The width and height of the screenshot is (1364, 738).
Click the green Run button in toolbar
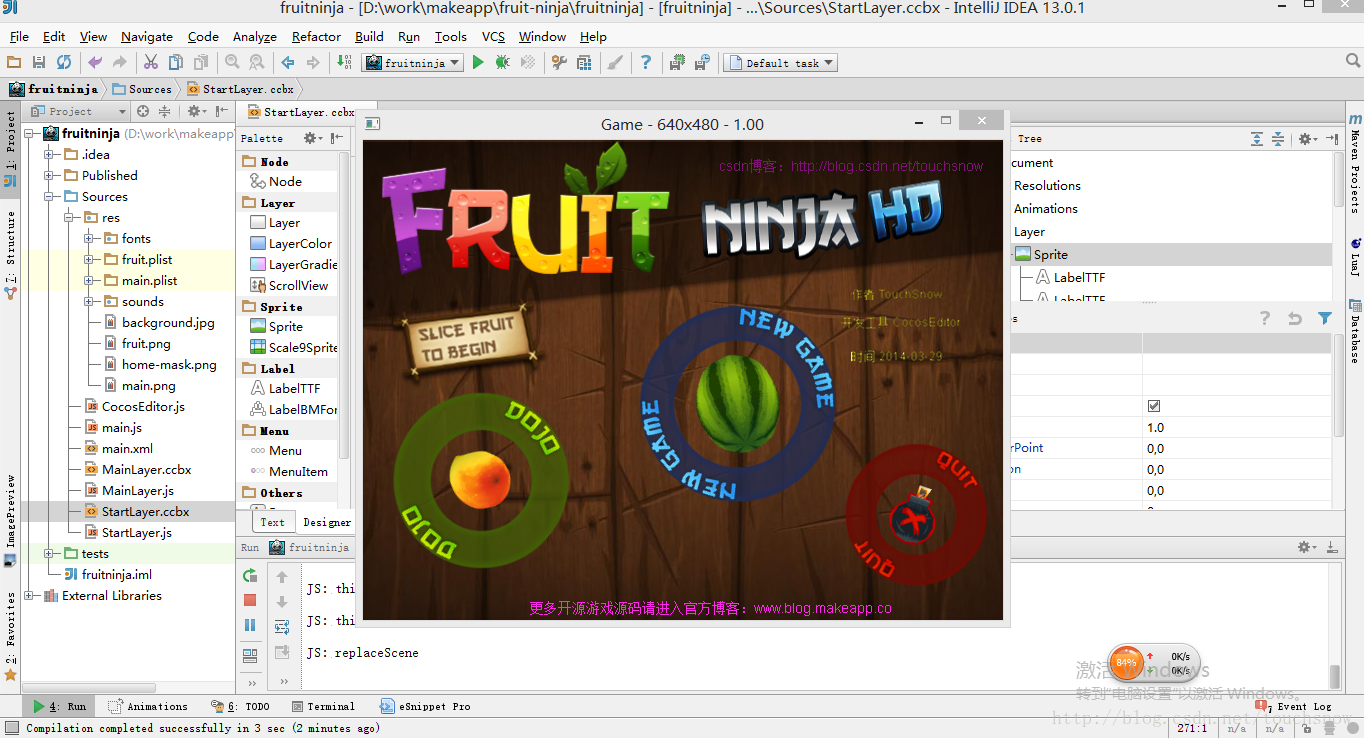click(x=478, y=63)
